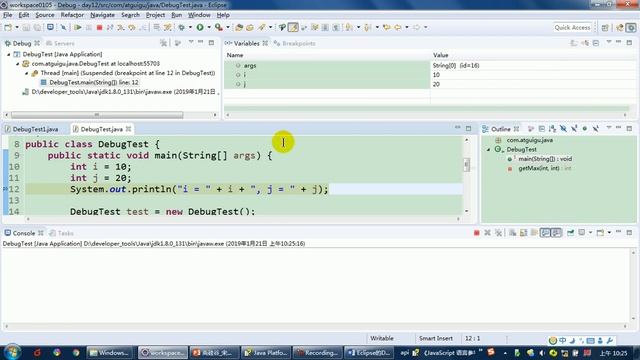Click the green Run toolbar button
Viewport: 640px width, 360px height.
[x=200, y=27]
